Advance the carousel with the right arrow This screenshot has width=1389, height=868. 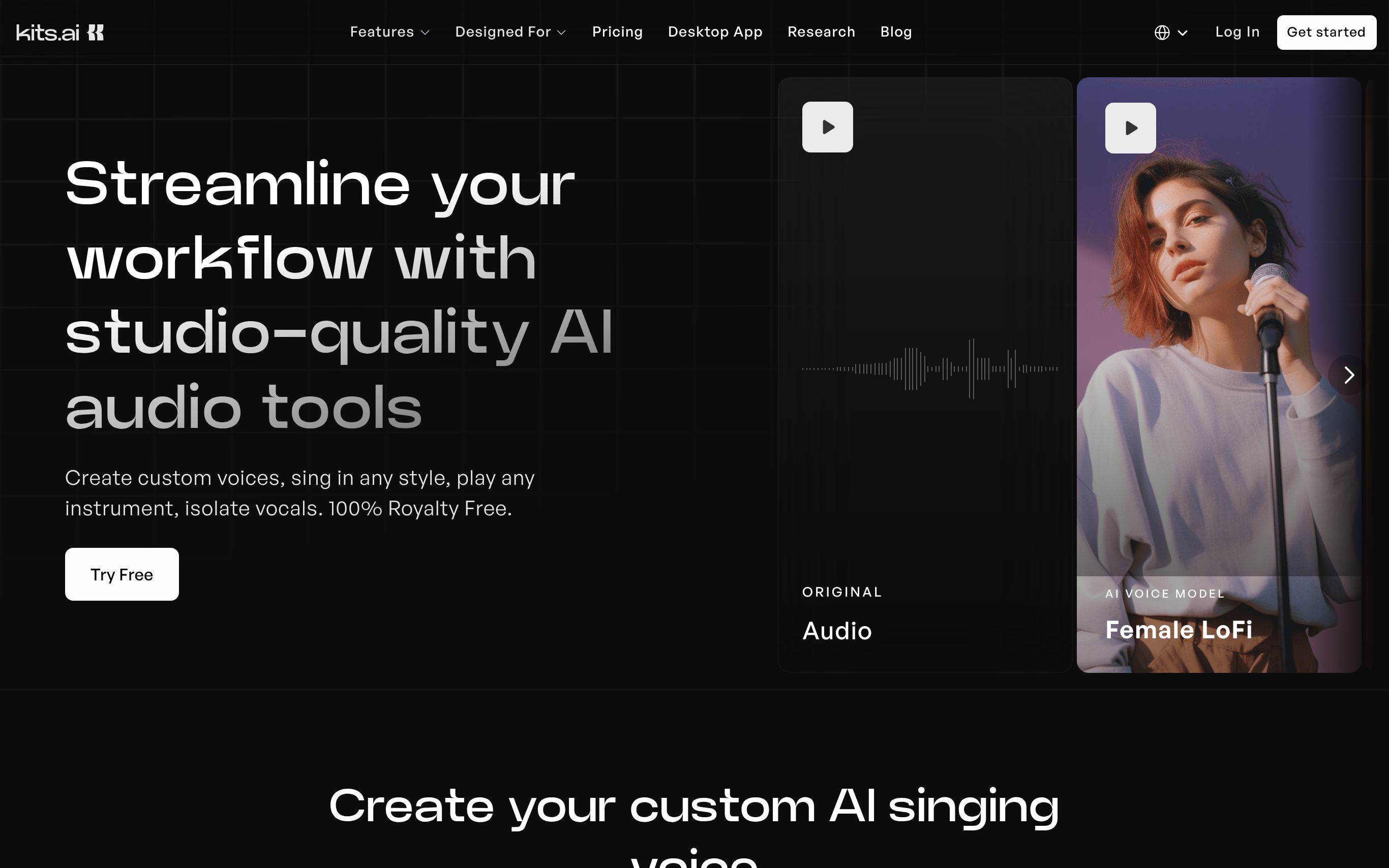click(x=1348, y=375)
